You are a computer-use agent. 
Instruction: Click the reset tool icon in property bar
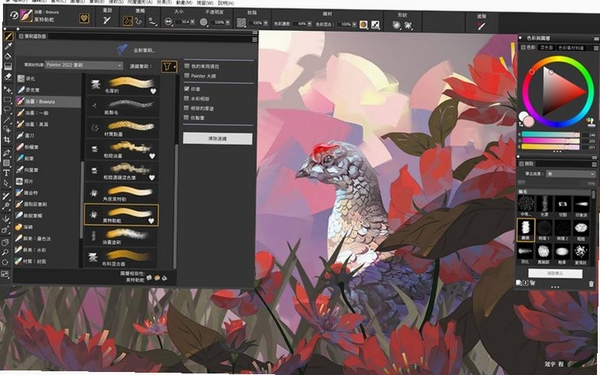[x=107, y=21]
